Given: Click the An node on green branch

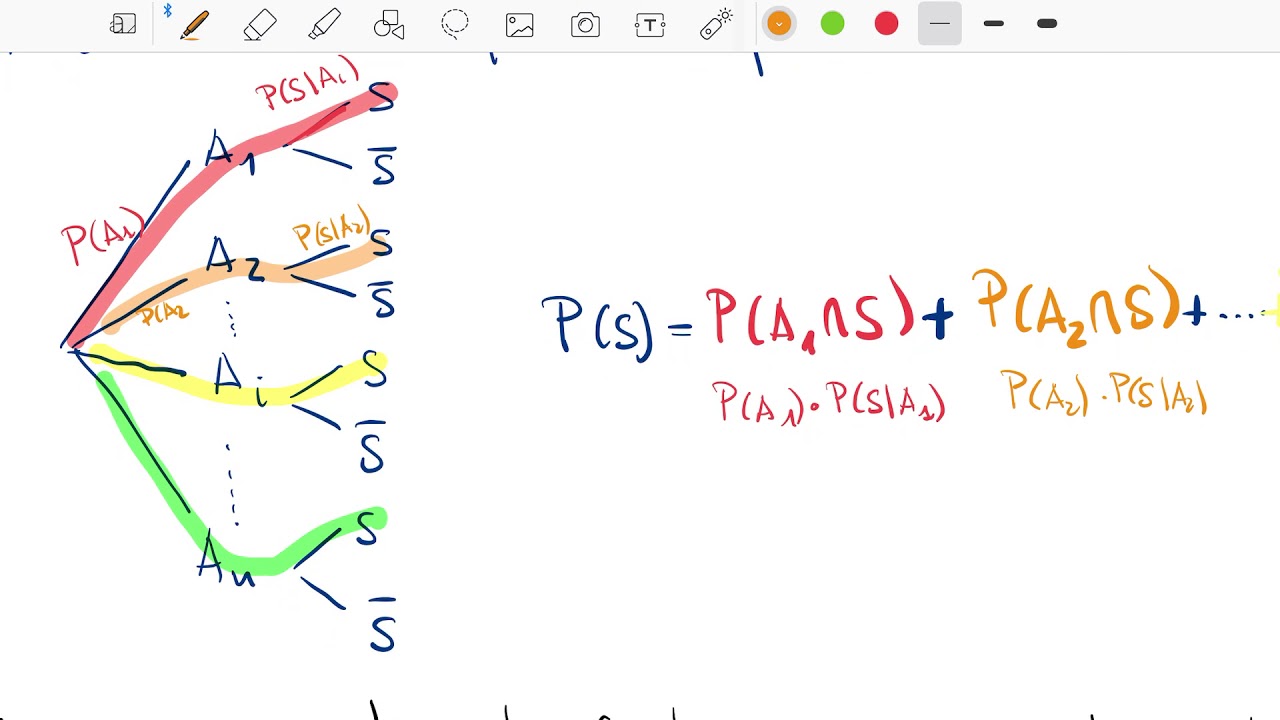Looking at the screenshot, I should point(225,559).
